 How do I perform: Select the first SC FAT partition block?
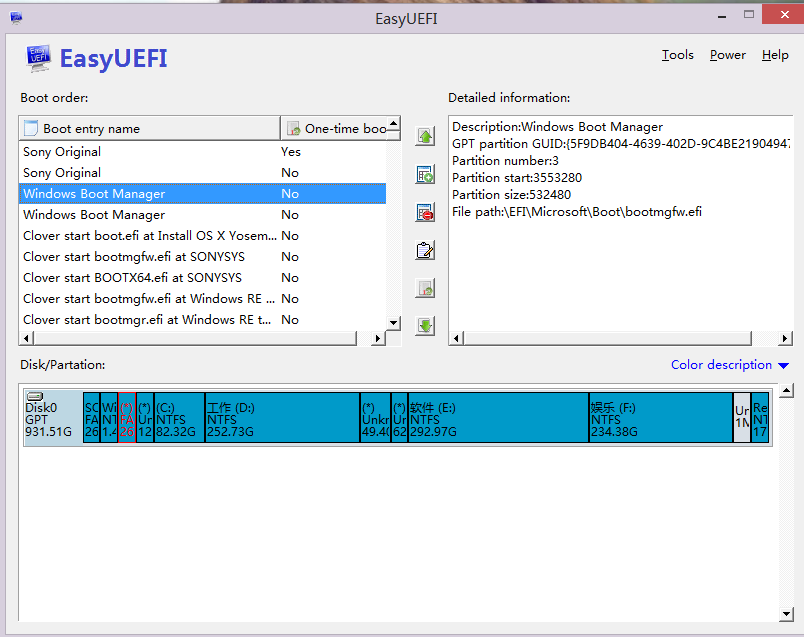tap(91, 417)
